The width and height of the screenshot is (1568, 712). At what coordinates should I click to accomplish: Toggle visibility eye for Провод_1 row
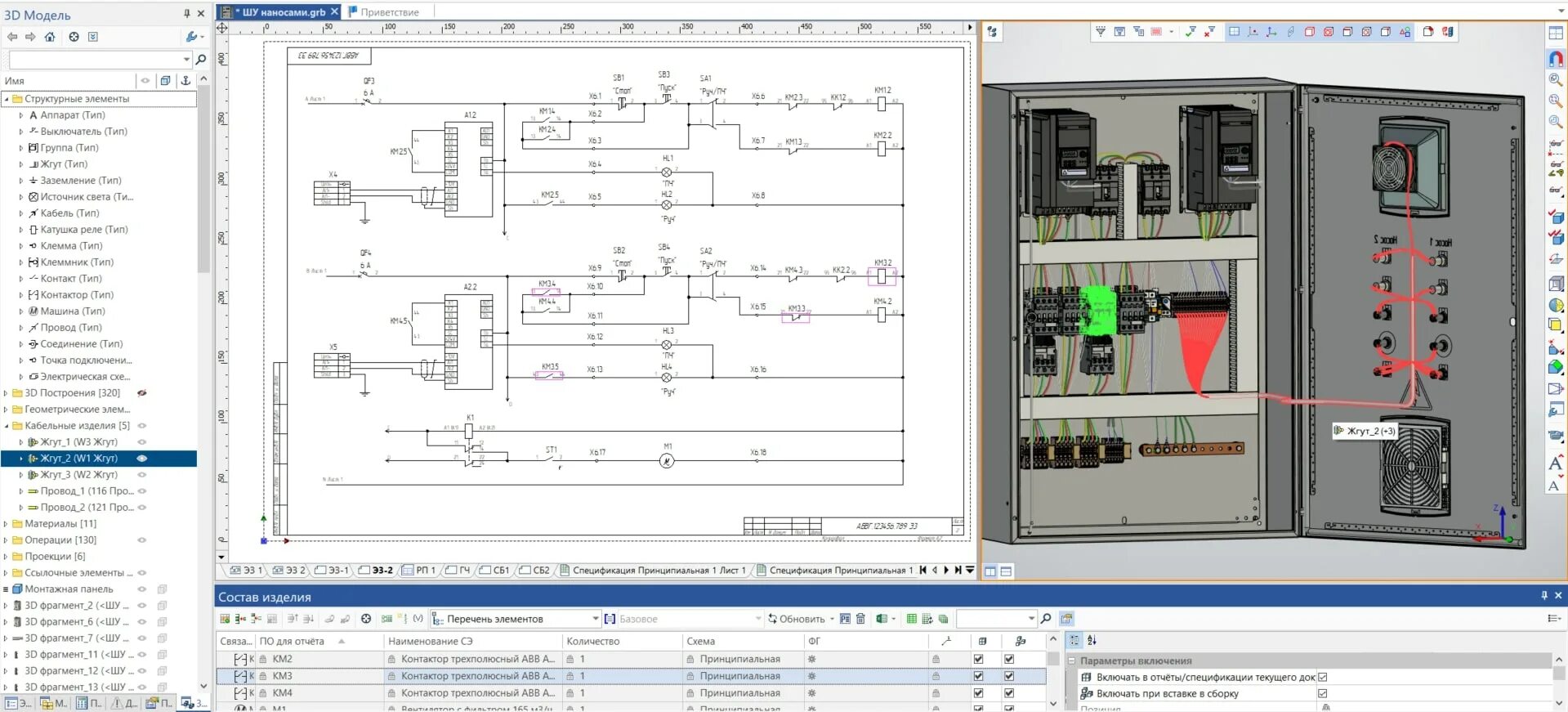[142, 491]
